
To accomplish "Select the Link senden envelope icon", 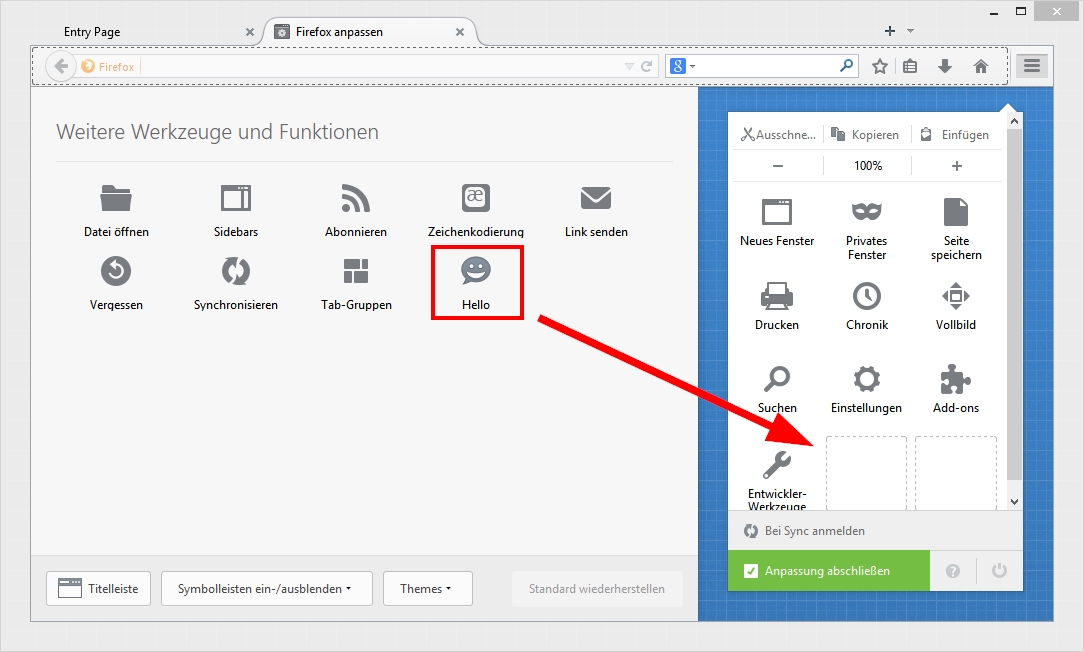I will (x=596, y=198).
